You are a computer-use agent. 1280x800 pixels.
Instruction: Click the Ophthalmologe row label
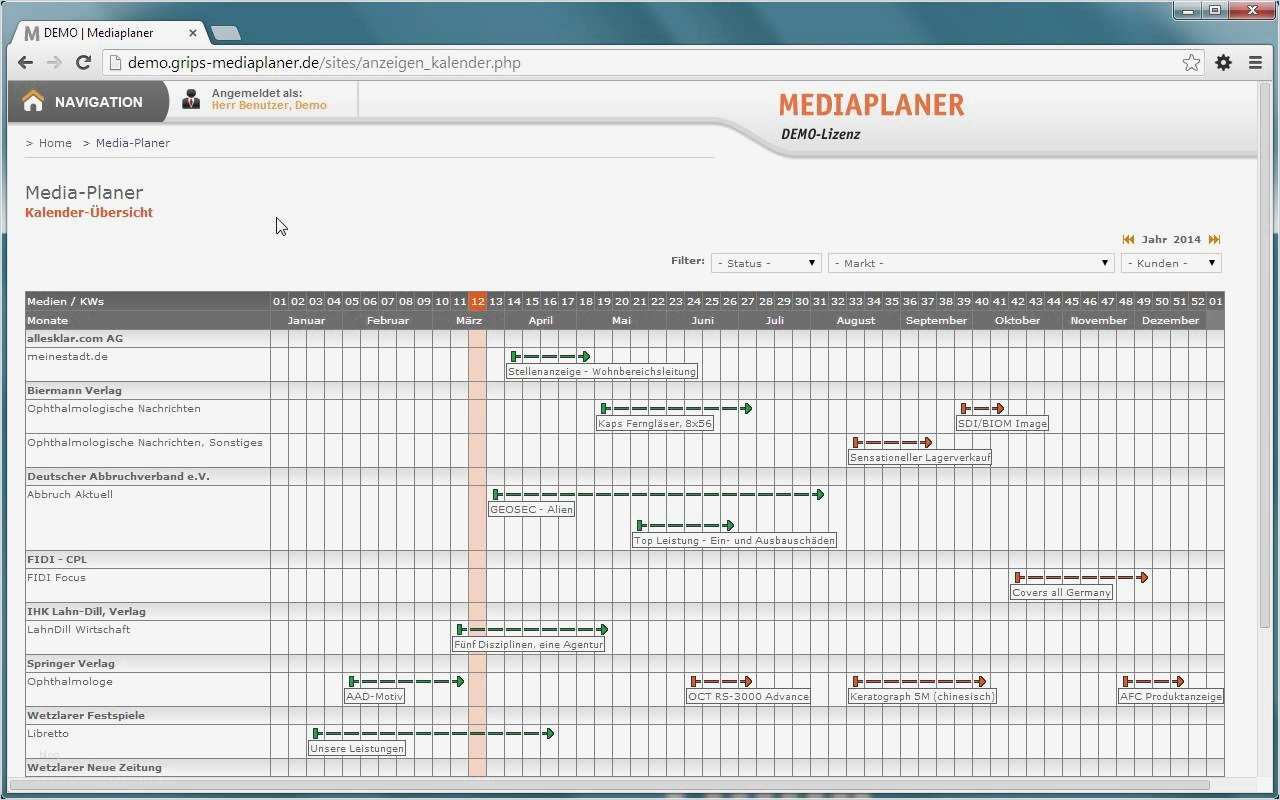coord(70,681)
